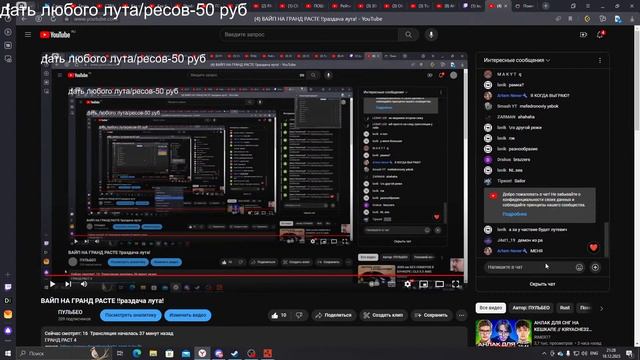Viewport: 640px width, 360px height.
Task: Seek on the red video progress bar
Action: (x=253, y=276)
